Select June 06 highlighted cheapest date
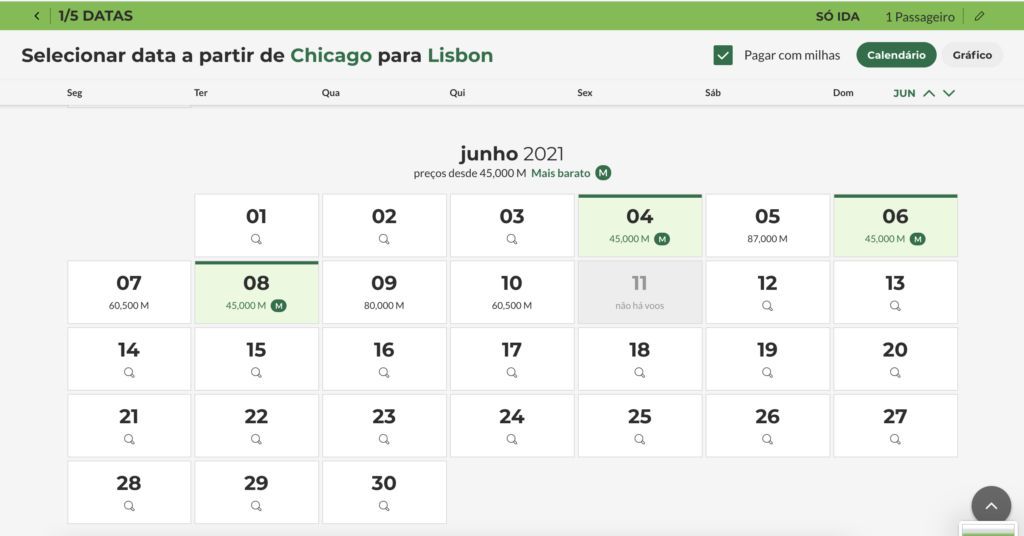Screen dimensions: 1024x536 click(895, 225)
